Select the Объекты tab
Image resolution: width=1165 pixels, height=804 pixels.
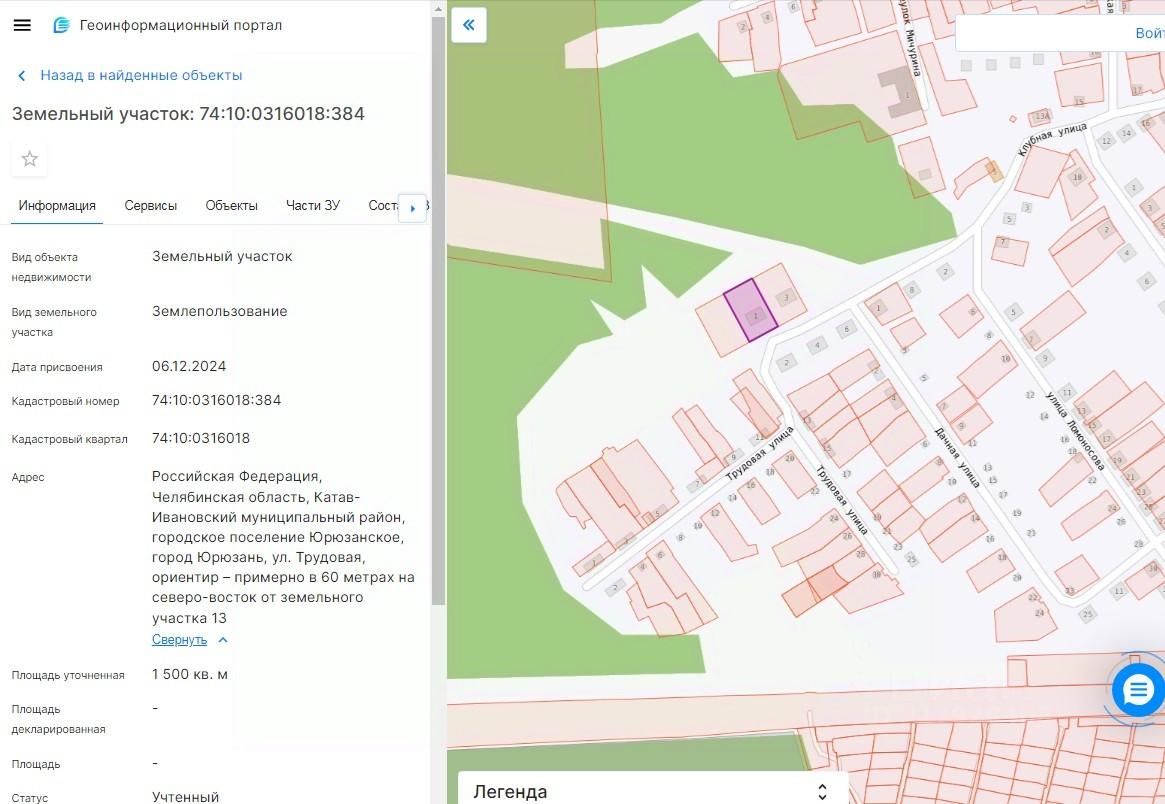[x=232, y=206]
